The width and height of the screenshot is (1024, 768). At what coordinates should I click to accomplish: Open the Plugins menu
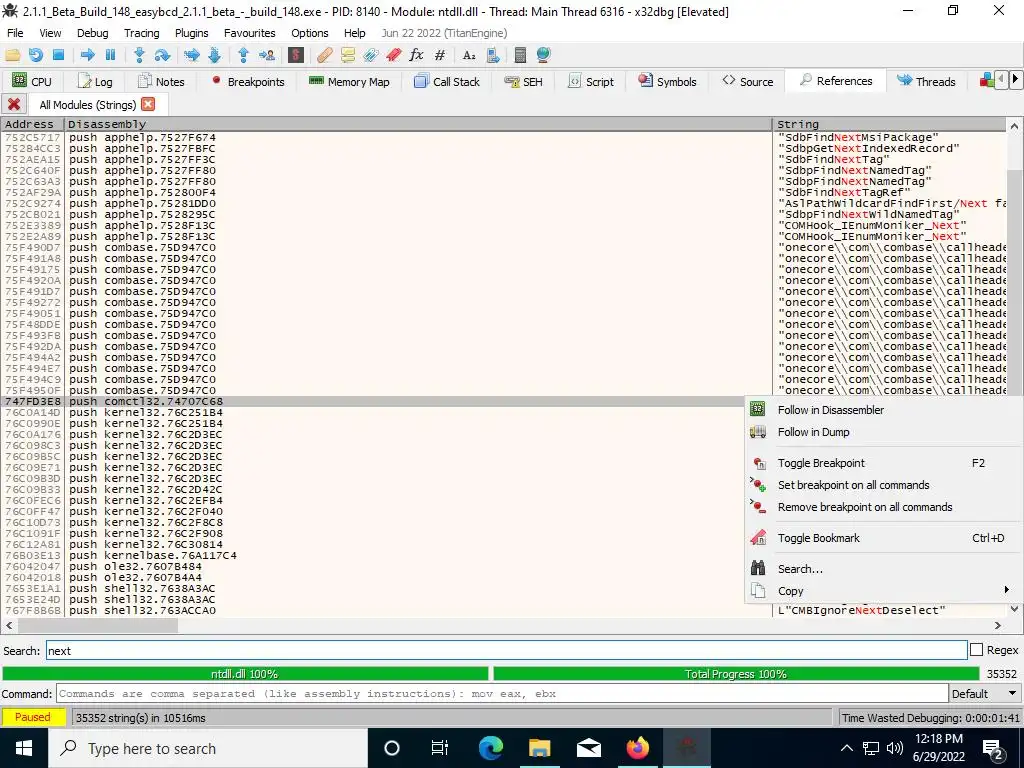pos(191,33)
